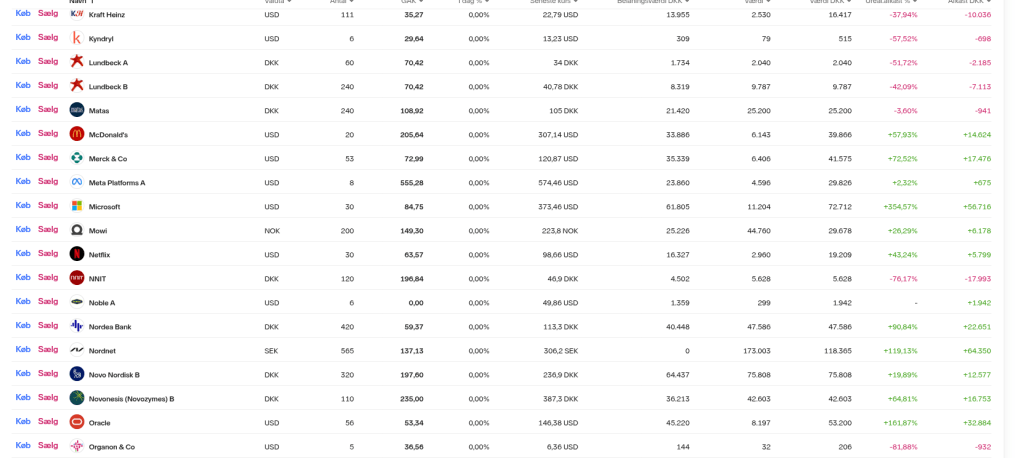Click the Microsoft four-square logo
The image size is (1024, 458).
click(x=77, y=206)
